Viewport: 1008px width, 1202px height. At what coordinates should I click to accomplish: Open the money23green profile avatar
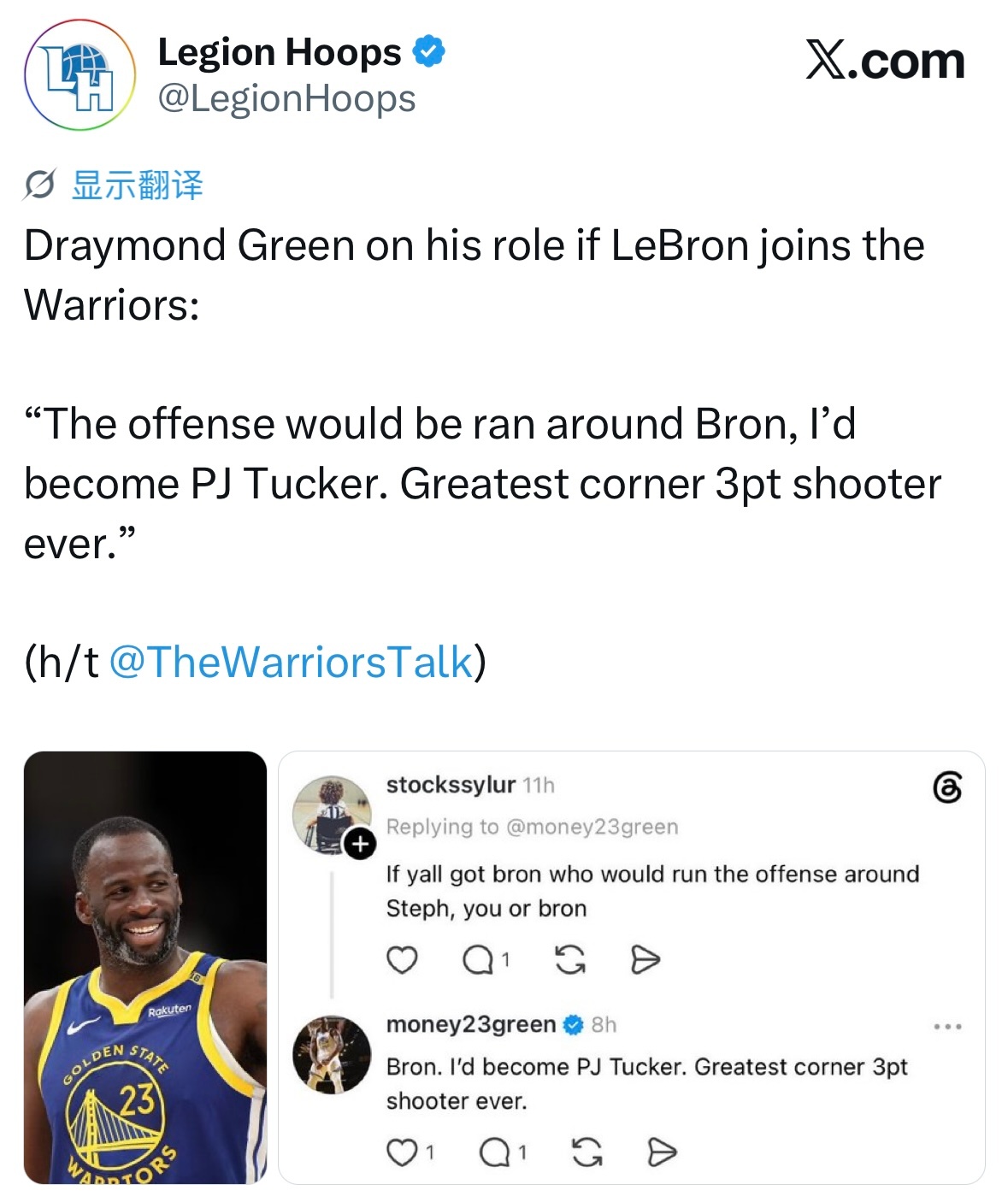pos(332,1054)
